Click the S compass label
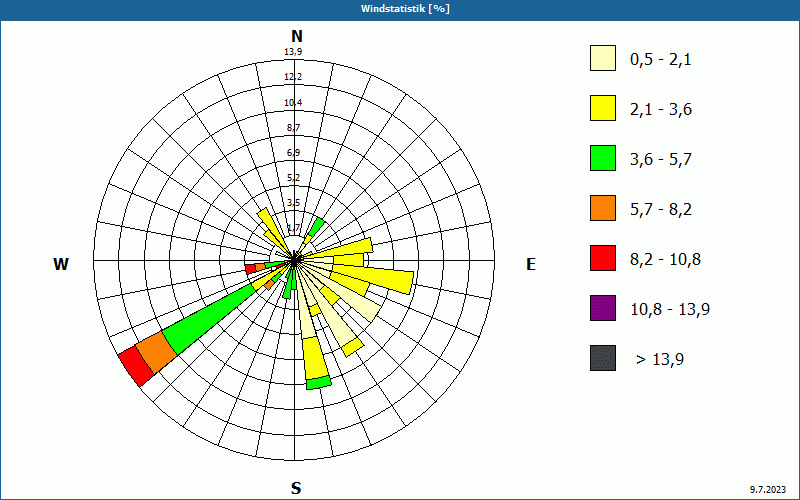The width and height of the screenshot is (800, 500). pyautogui.click(x=296, y=488)
